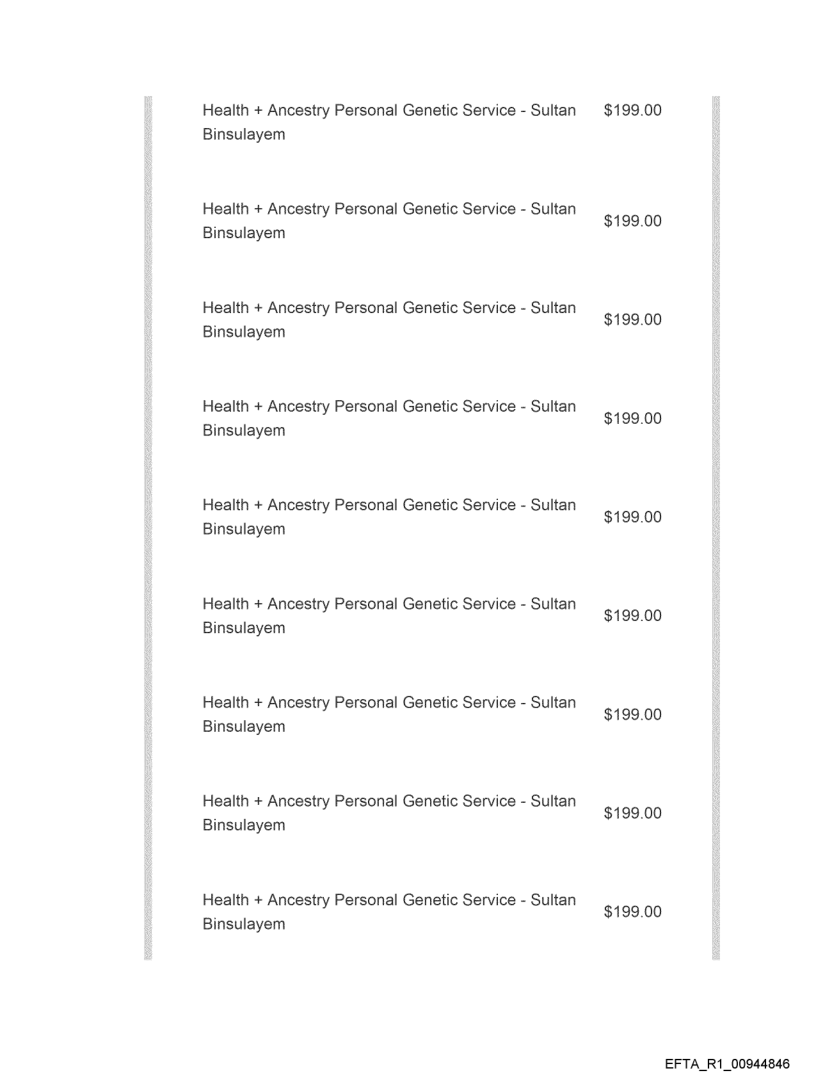Click the eighth Health + Ancestry item description
The height and width of the screenshot is (1073, 816).
389,813
